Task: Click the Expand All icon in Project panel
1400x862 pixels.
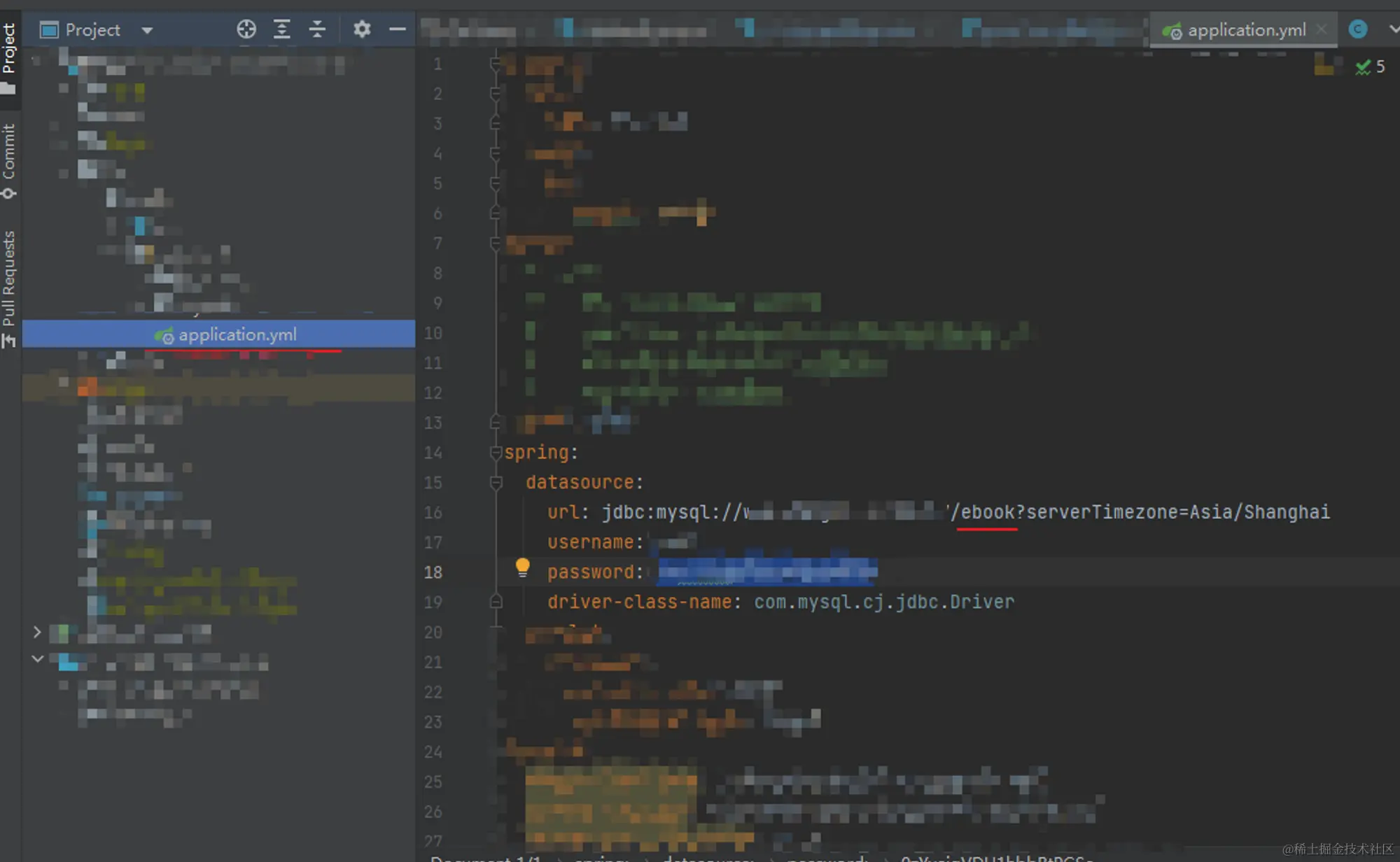Action: (x=281, y=29)
